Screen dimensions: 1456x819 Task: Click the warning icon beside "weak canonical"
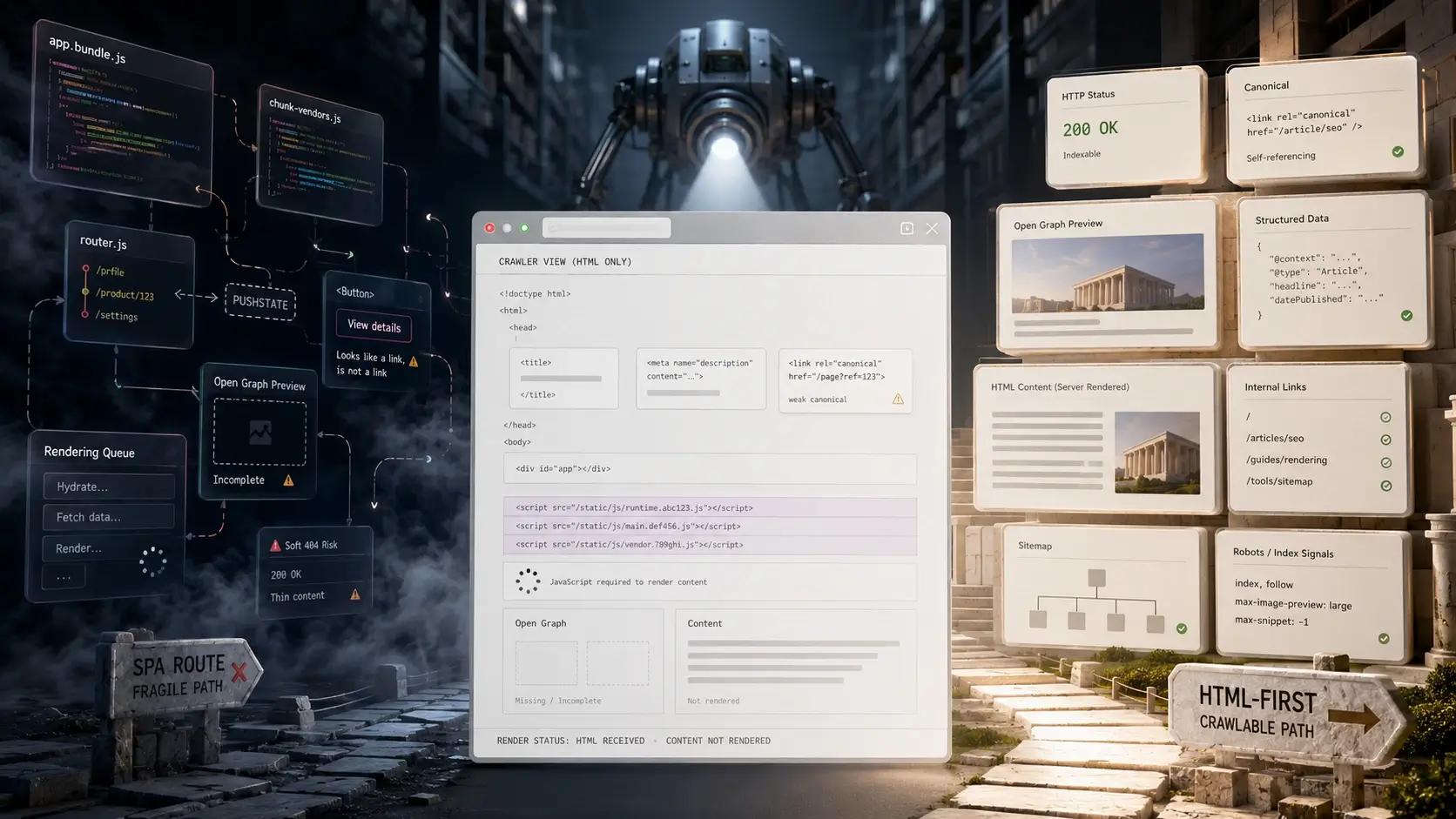898,399
